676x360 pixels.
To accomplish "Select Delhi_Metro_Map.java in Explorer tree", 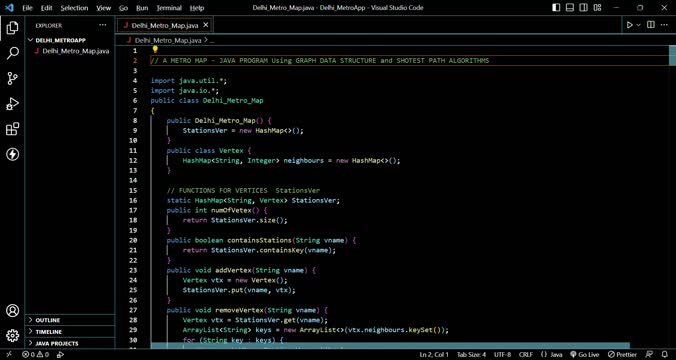I will tap(71, 51).
